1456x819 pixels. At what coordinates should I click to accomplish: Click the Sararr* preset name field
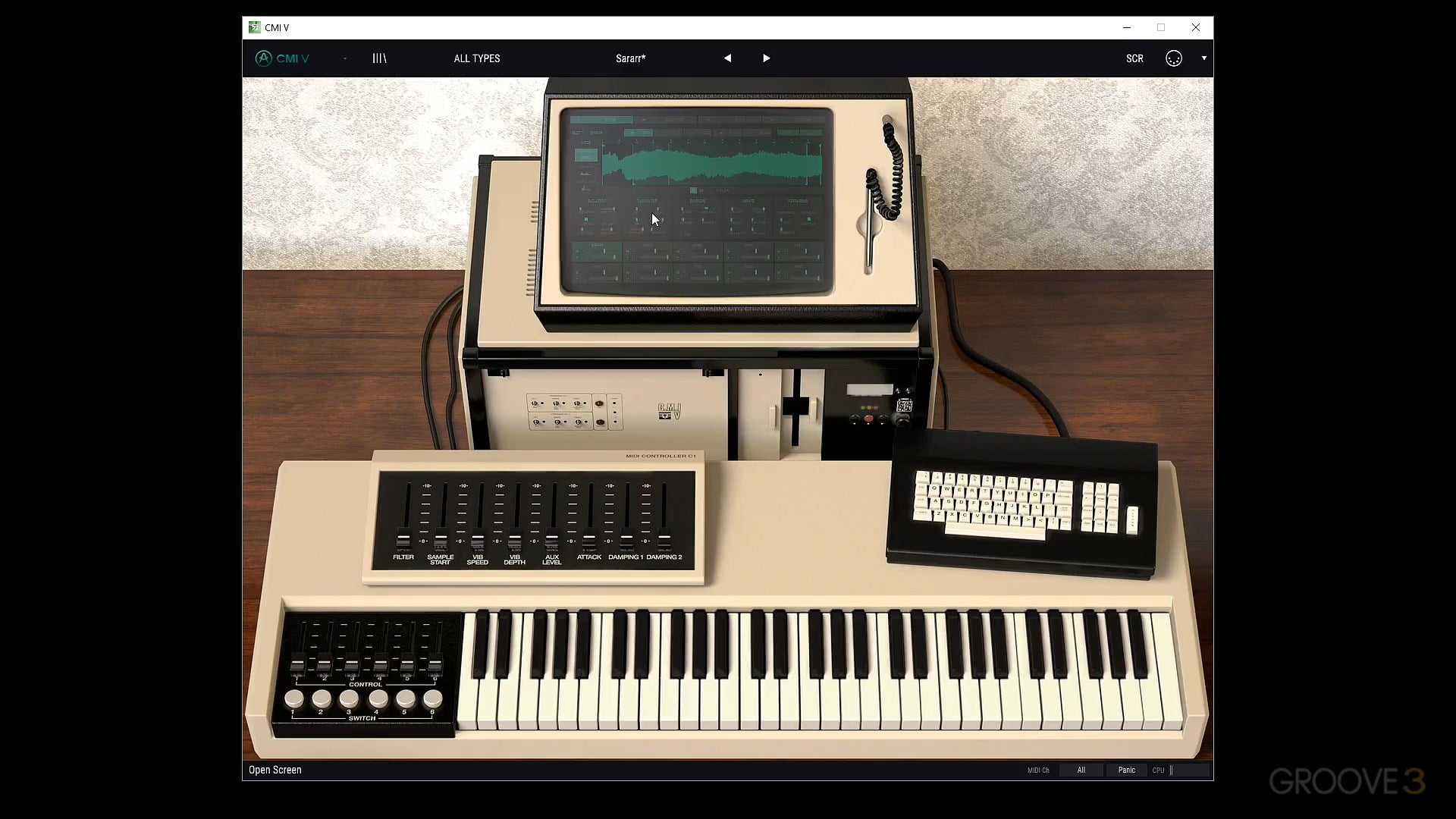[630, 58]
